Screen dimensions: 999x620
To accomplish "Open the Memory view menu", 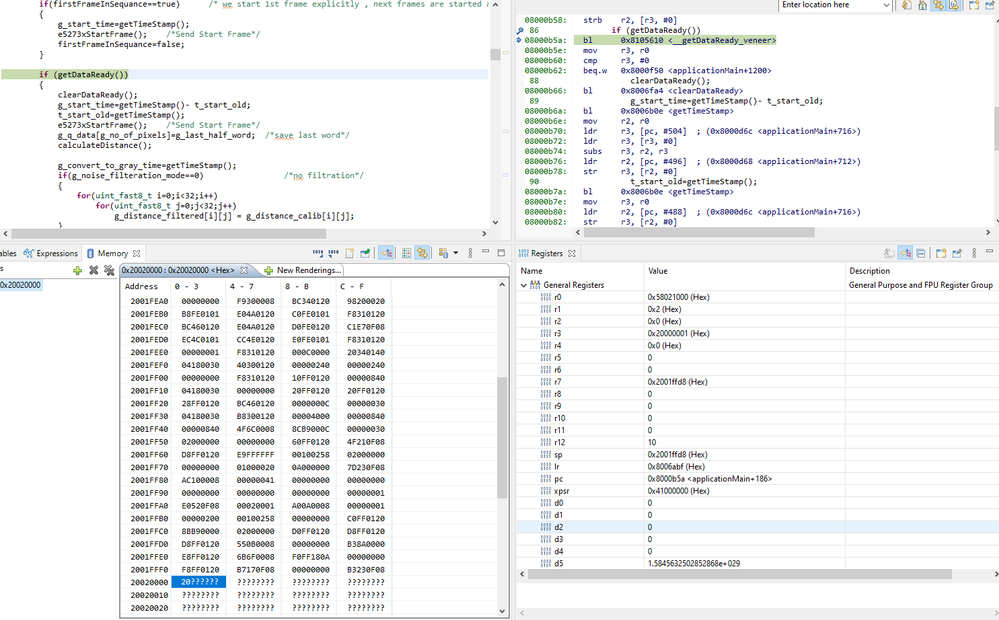I will coord(470,253).
